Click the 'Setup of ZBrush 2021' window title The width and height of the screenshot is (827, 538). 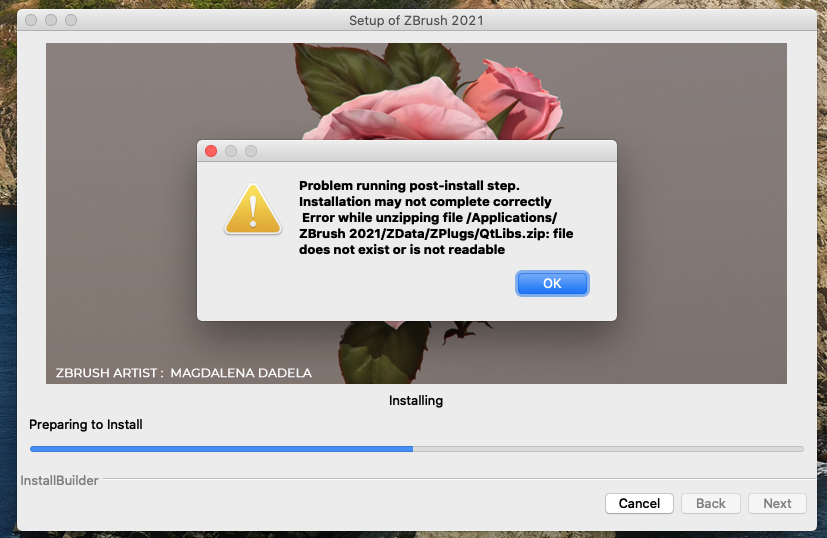click(x=416, y=21)
